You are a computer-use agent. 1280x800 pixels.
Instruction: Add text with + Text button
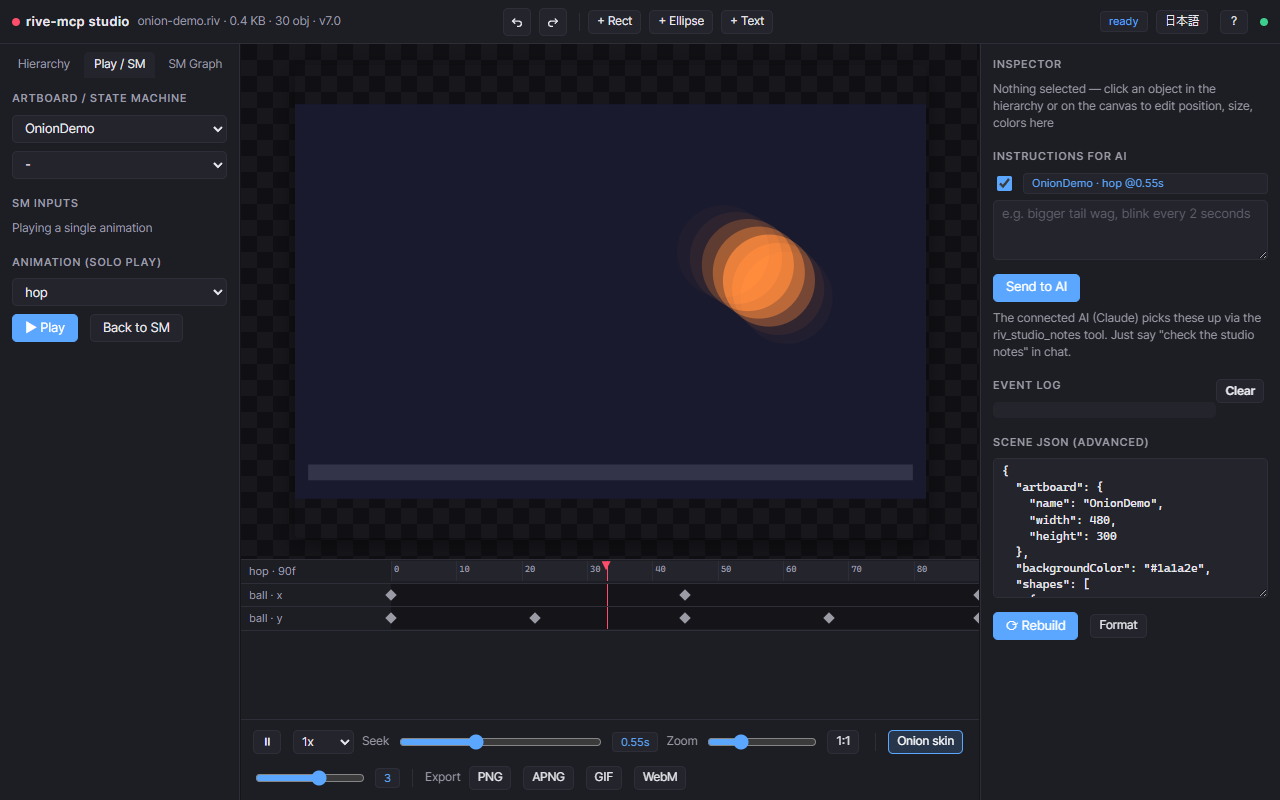coord(747,21)
